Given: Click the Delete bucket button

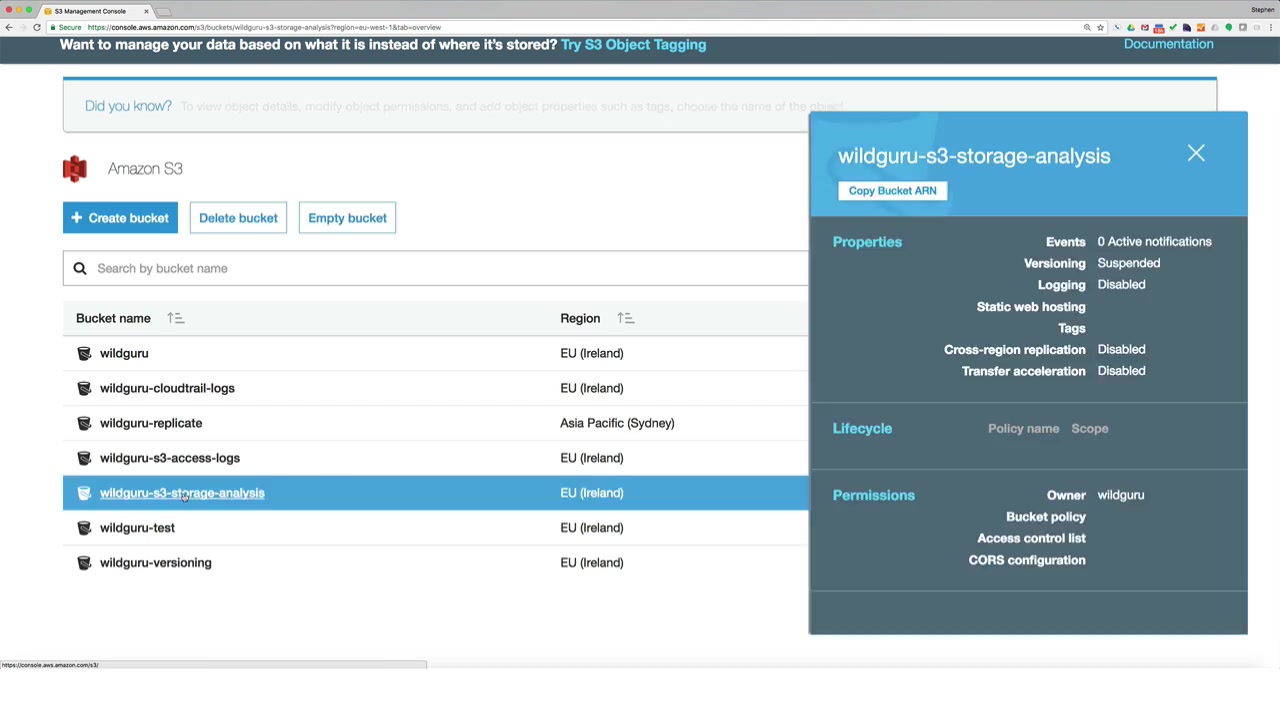Looking at the screenshot, I should 238,218.
